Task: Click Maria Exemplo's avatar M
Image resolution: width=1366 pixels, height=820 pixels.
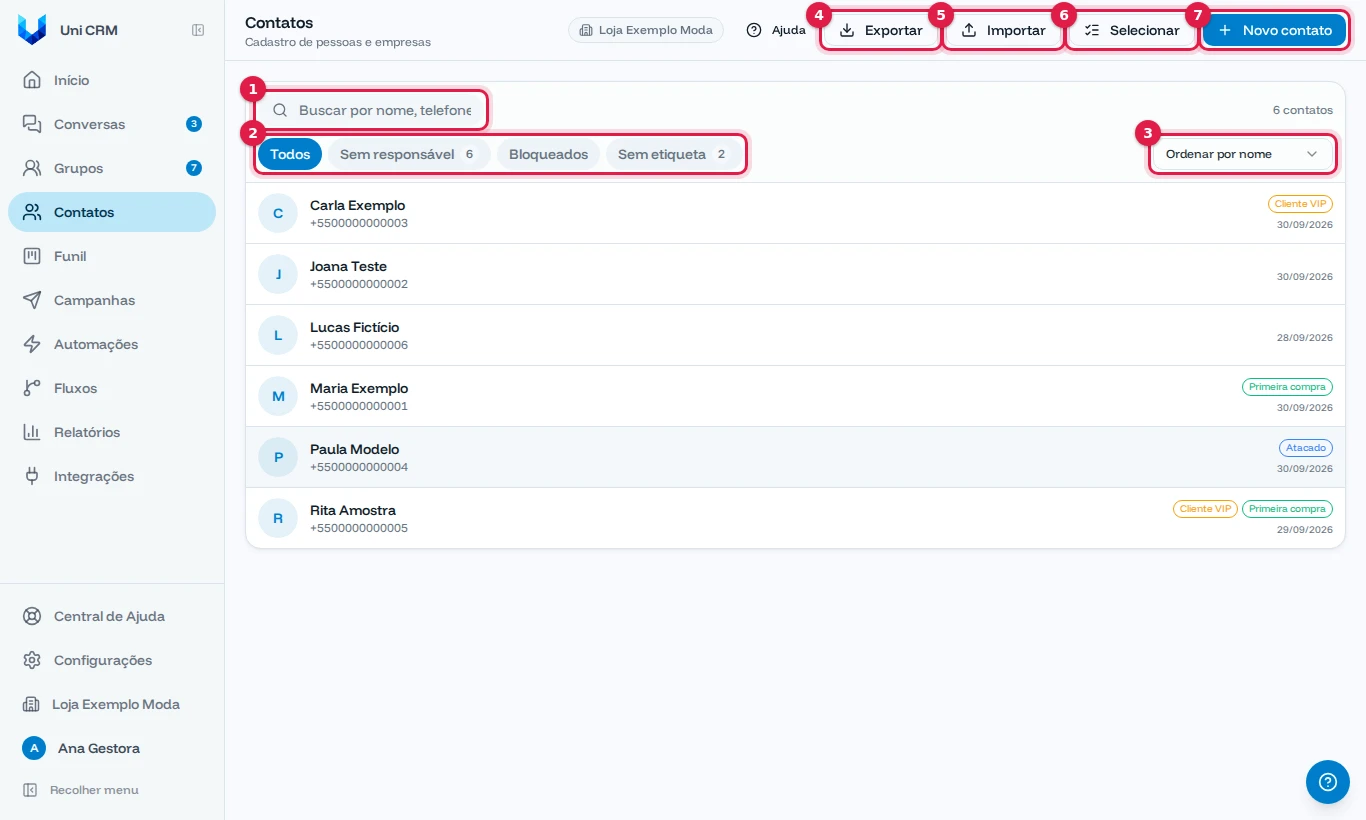Action: [x=278, y=396]
